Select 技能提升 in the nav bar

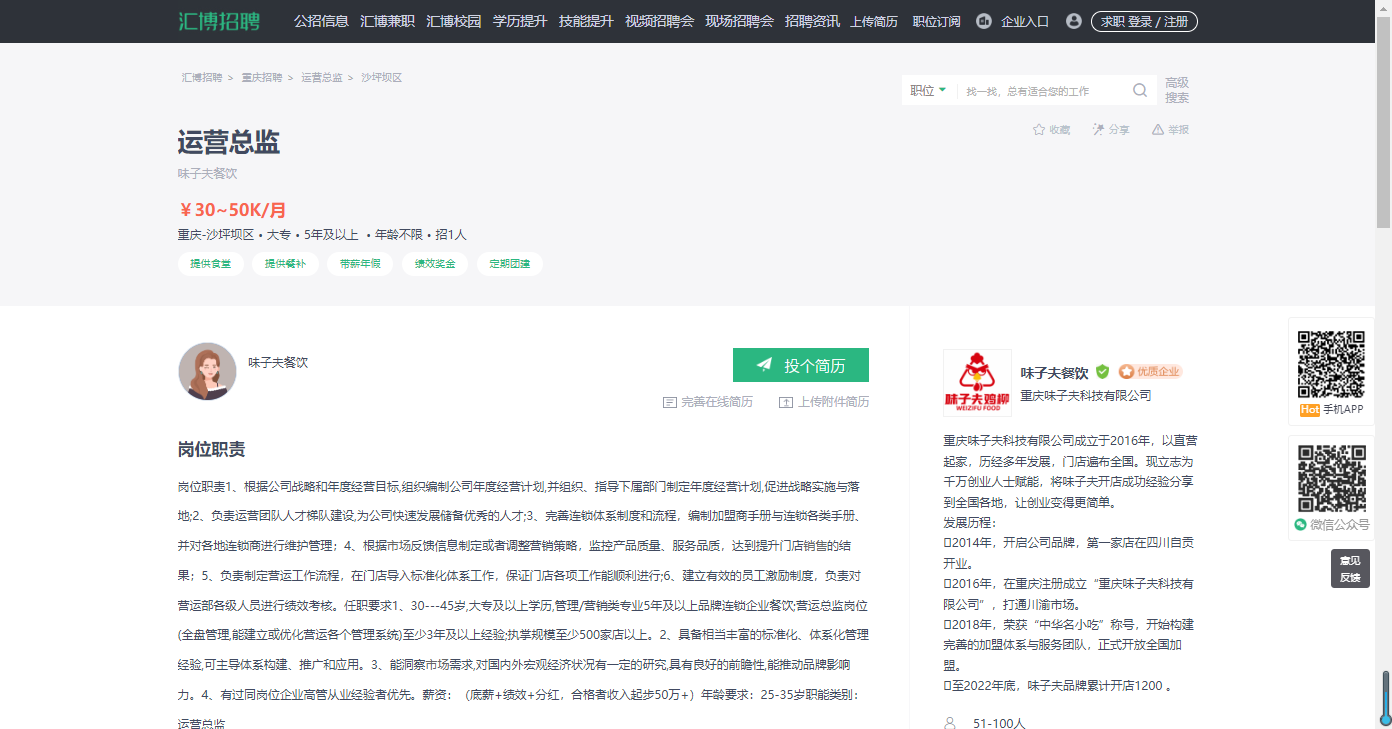click(x=586, y=21)
